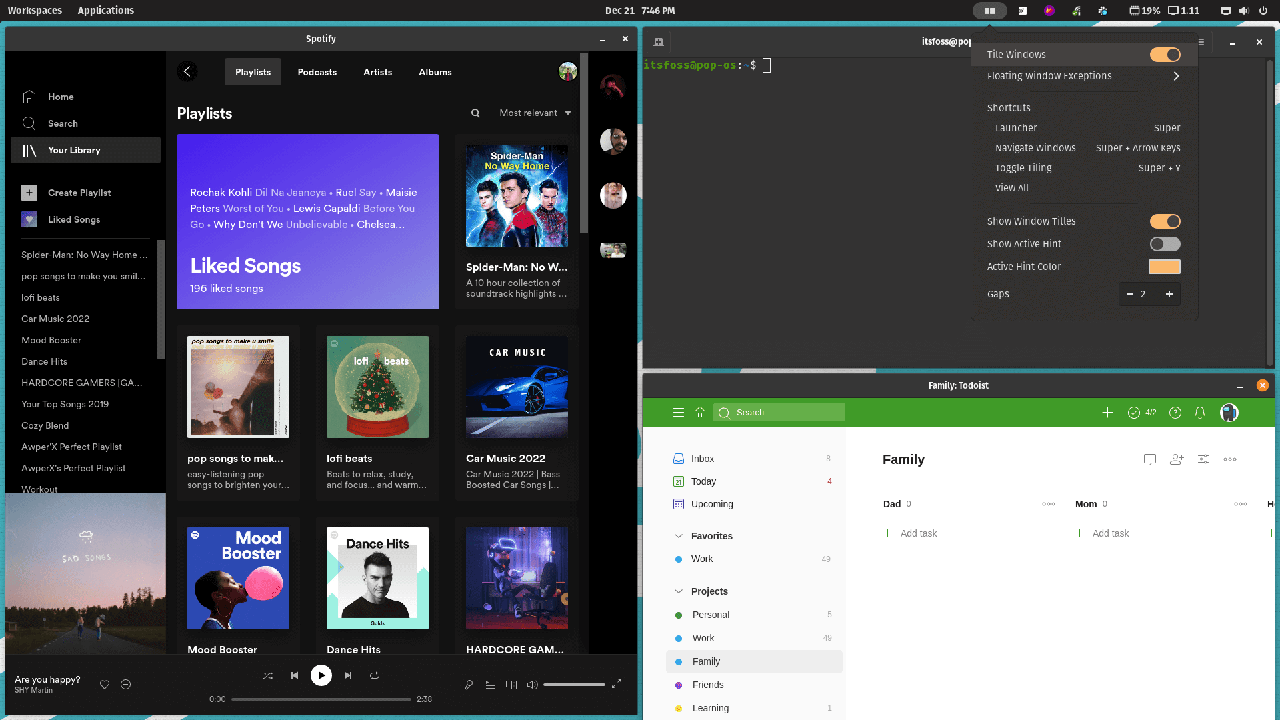Viewport: 1280px width, 720px height.
Task: Turn off Tile Windows switch
Action: click(x=1165, y=55)
